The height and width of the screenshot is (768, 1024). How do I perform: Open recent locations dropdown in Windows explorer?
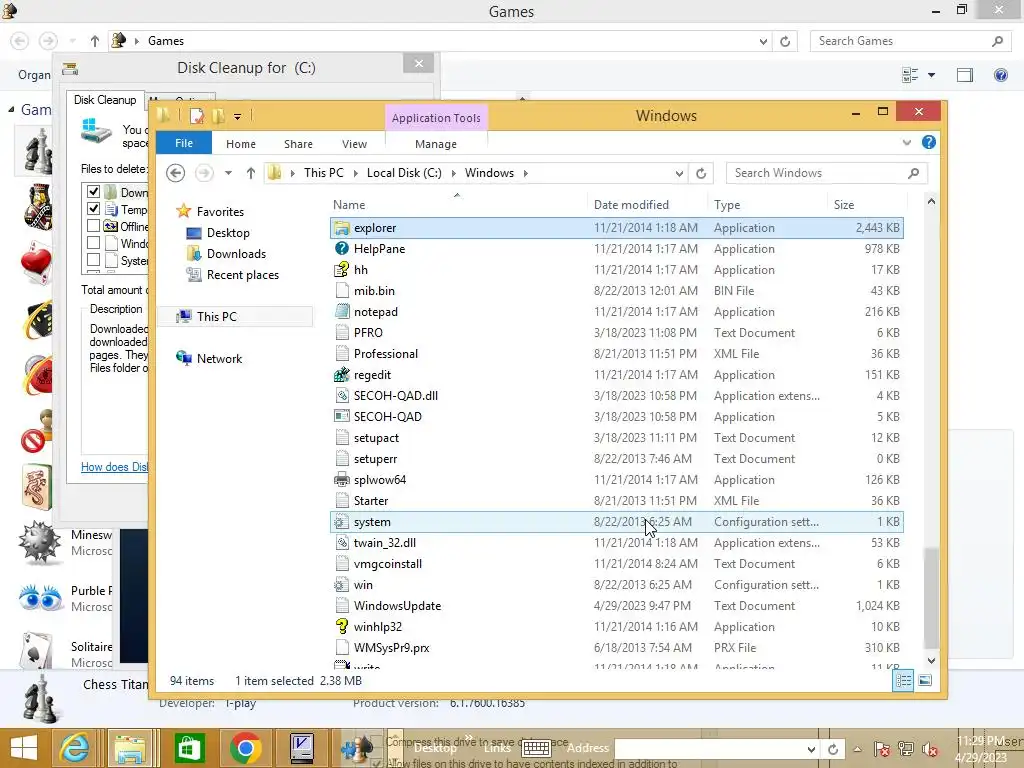tap(229, 173)
